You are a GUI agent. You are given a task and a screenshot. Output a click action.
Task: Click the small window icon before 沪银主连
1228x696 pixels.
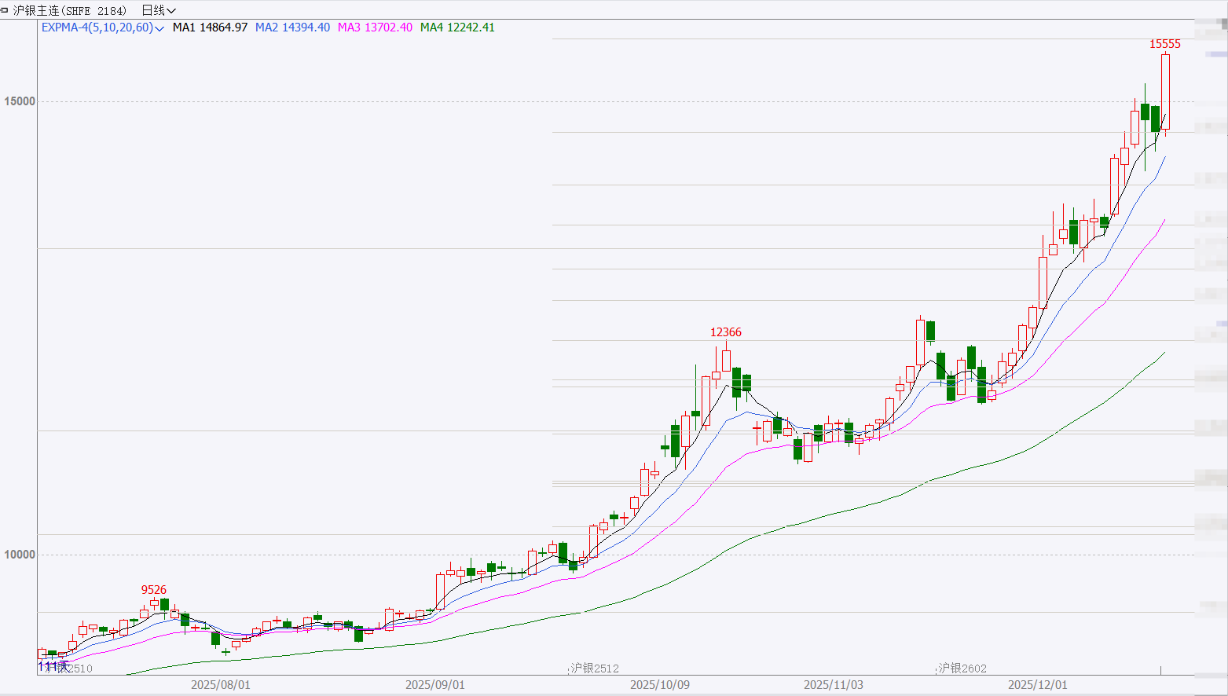click(6, 10)
